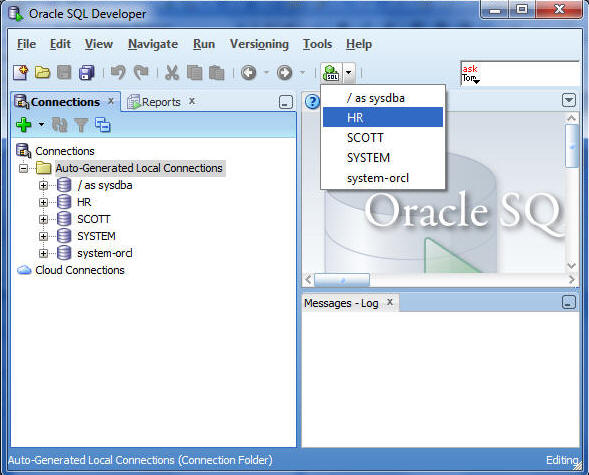The width and height of the screenshot is (589, 475).
Task: Open the Versioning menu
Action: pyautogui.click(x=259, y=44)
